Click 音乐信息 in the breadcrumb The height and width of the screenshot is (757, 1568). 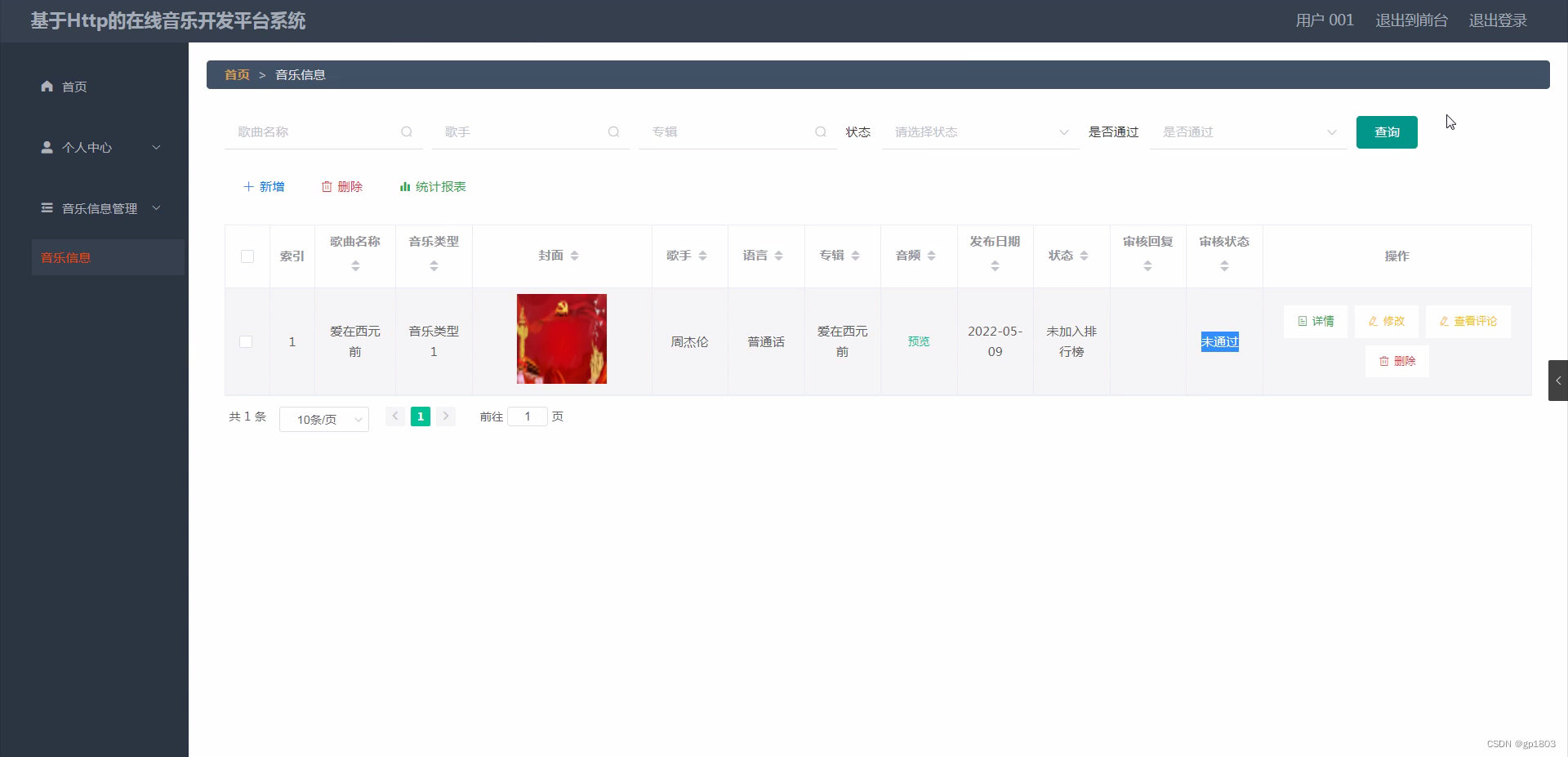click(x=301, y=74)
